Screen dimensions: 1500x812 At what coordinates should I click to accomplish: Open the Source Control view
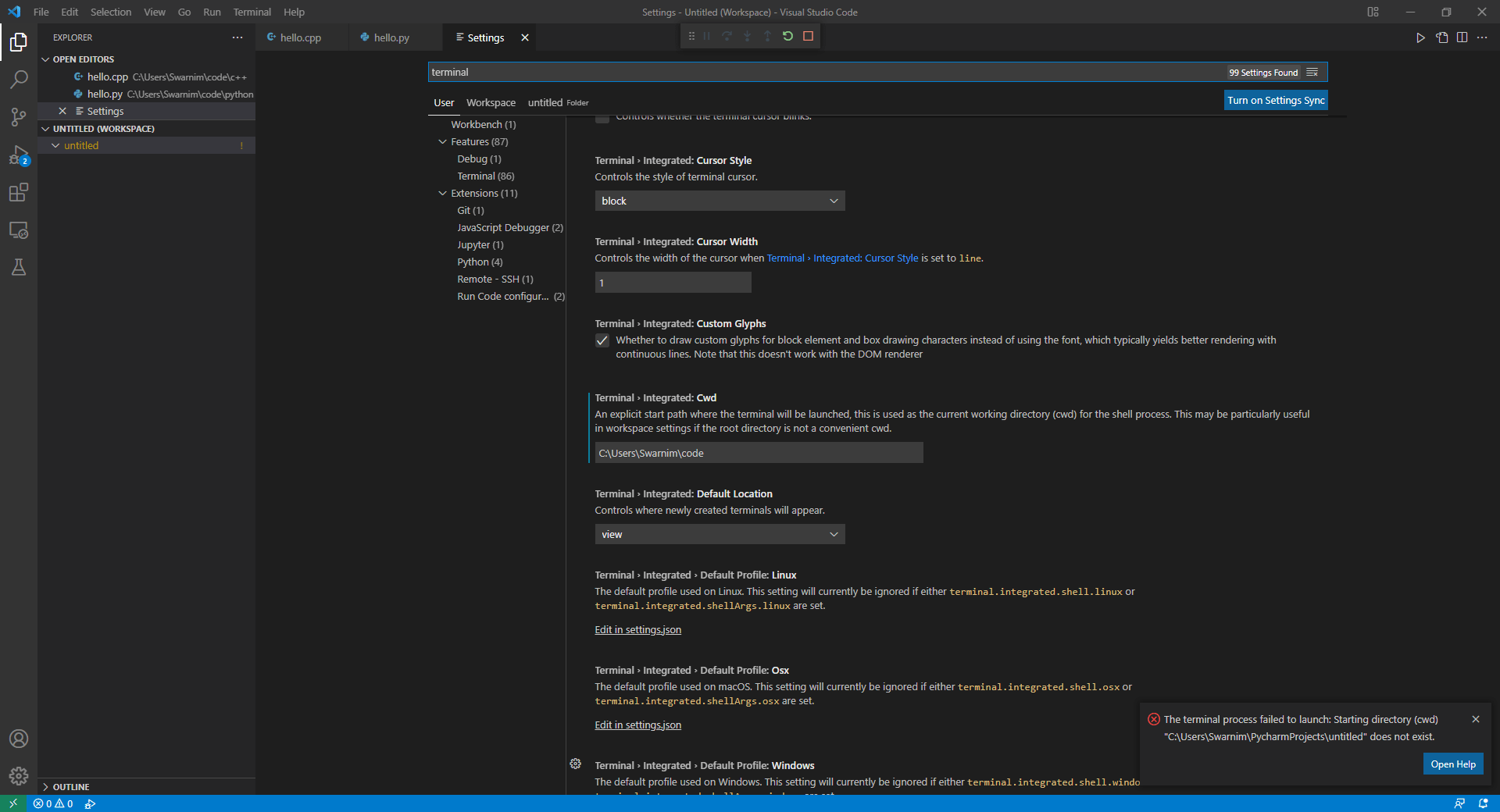click(19, 117)
